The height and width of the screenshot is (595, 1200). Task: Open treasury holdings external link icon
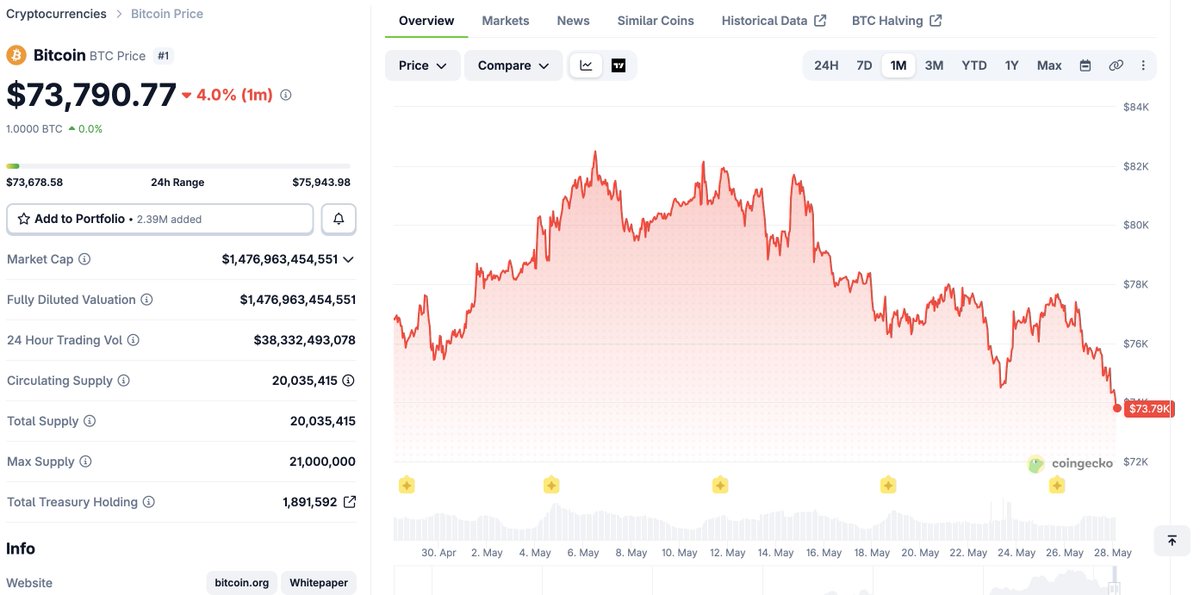[x=349, y=502]
